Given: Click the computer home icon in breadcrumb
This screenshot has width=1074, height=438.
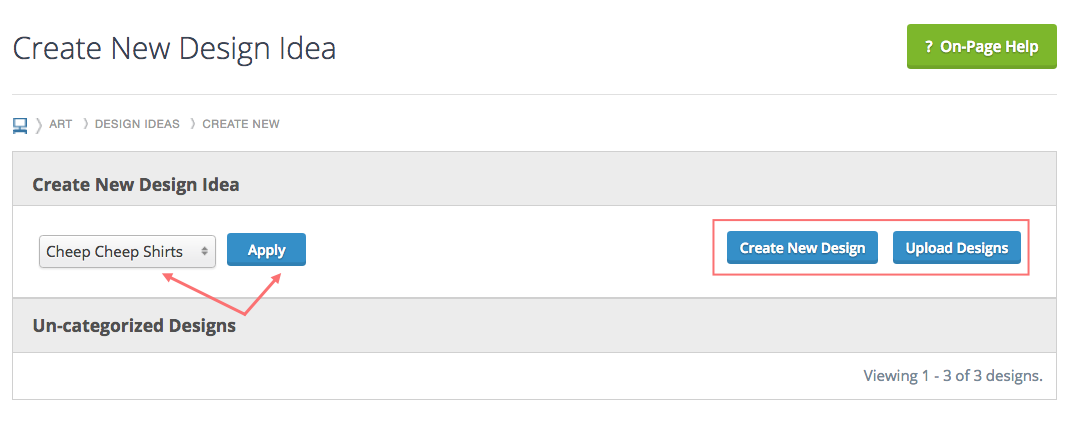Looking at the screenshot, I should pos(20,124).
